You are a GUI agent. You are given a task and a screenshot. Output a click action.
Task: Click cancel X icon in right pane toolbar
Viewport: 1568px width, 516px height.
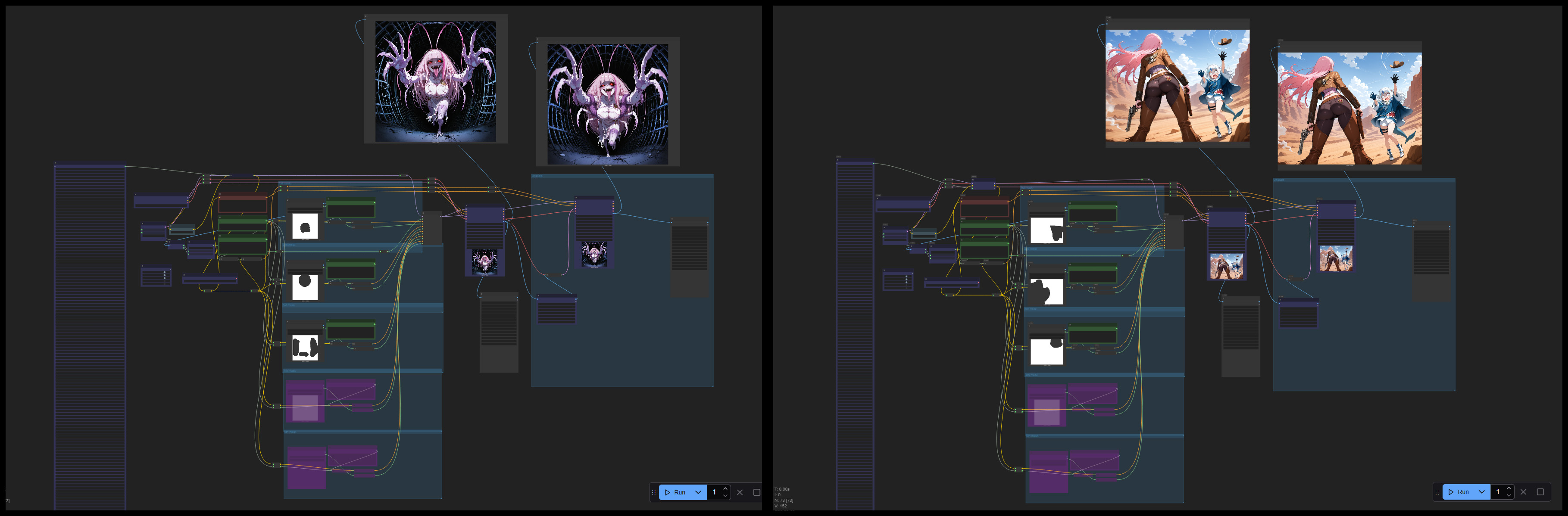(1523, 491)
